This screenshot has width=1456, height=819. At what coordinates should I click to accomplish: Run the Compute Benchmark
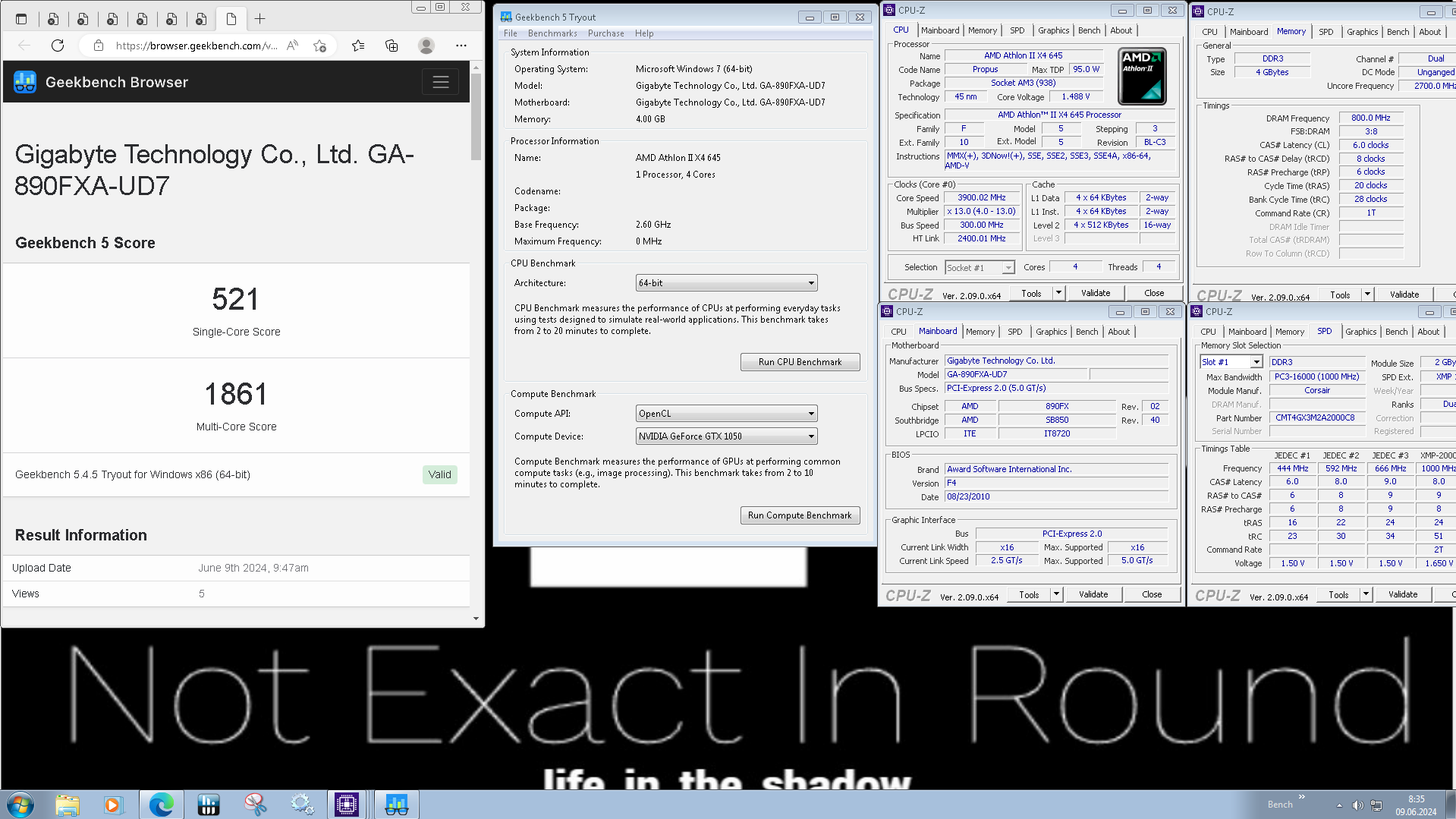coord(800,515)
